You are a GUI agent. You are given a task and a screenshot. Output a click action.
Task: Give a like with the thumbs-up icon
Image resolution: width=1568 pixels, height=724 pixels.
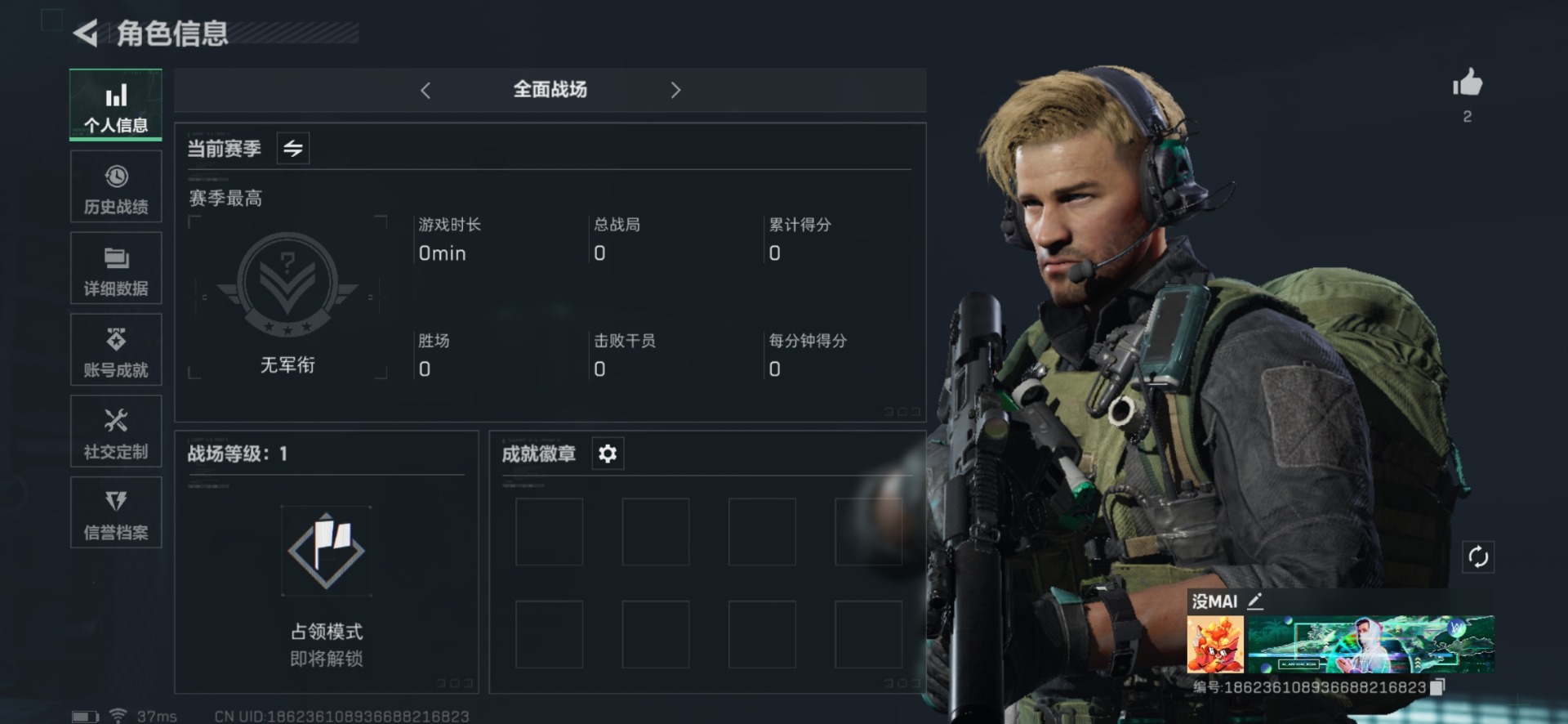pyautogui.click(x=1468, y=83)
